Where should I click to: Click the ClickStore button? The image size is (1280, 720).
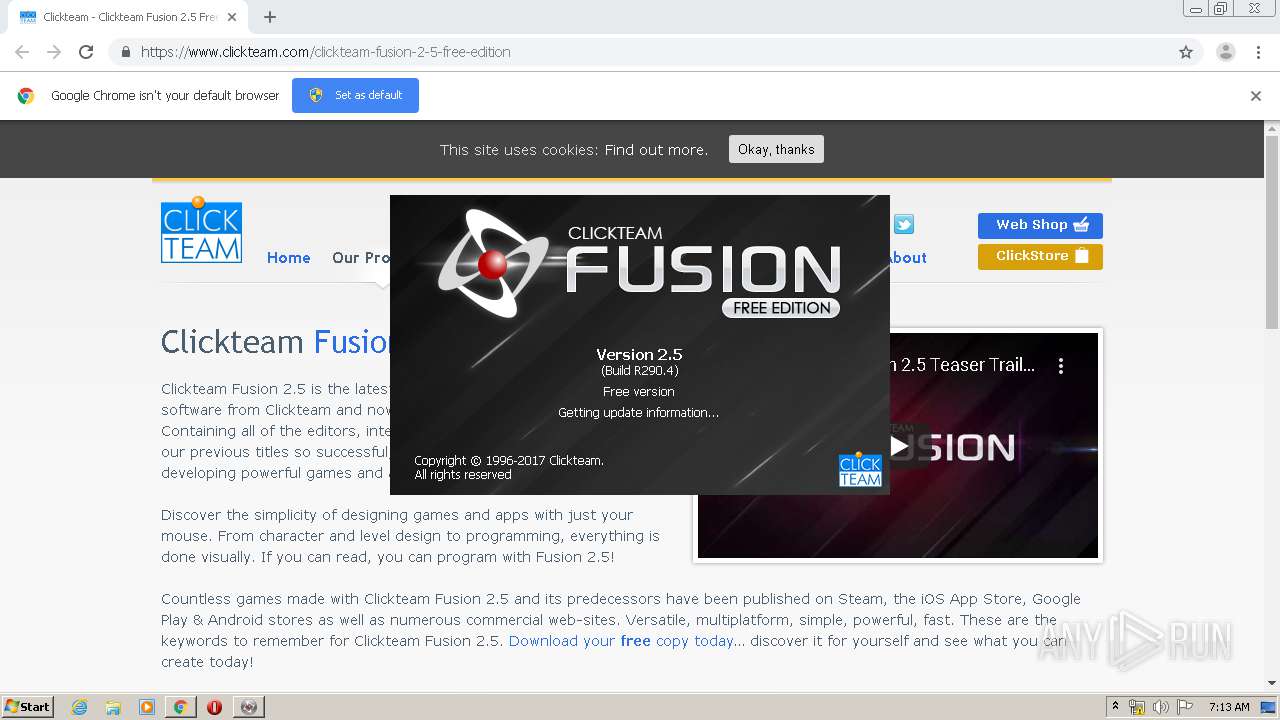(x=1040, y=256)
